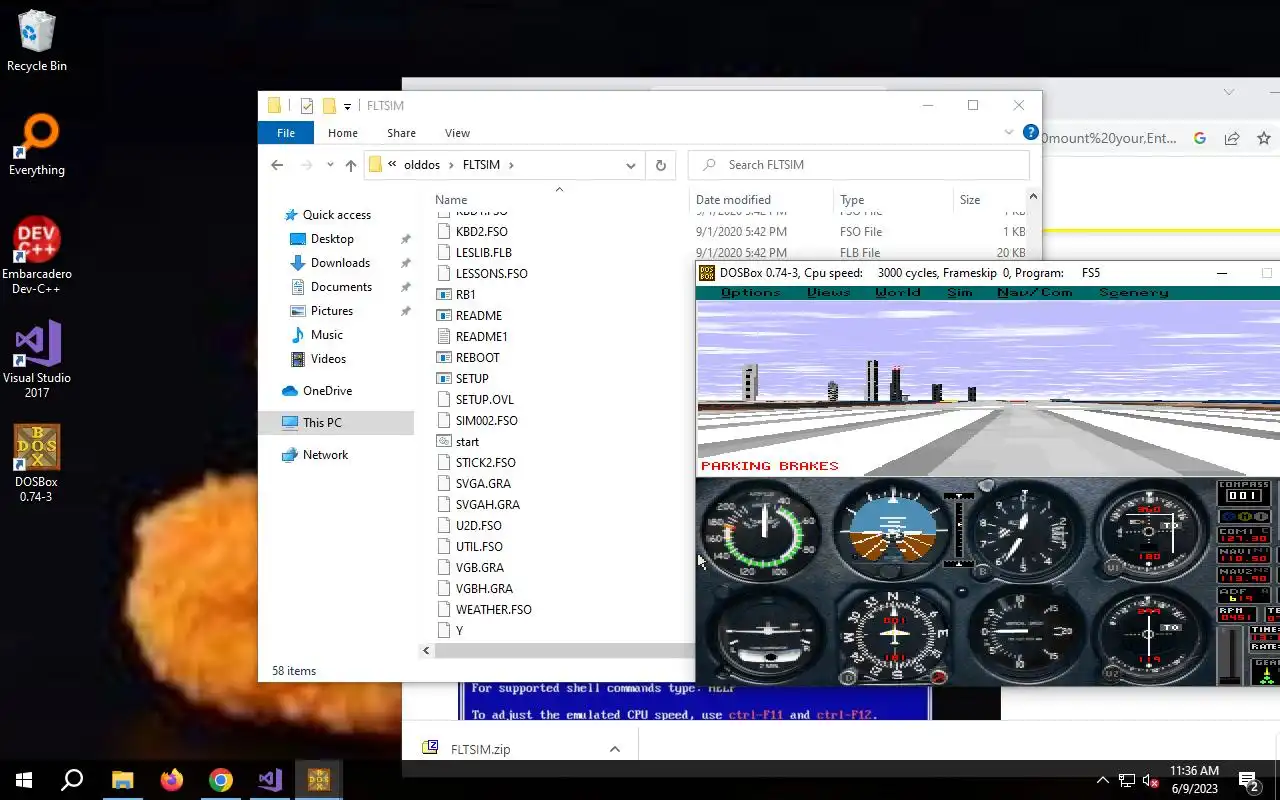Image resolution: width=1280 pixels, height=800 pixels.
Task: Click the lower VOR 2 indicator gauge
Action: 1150,634
